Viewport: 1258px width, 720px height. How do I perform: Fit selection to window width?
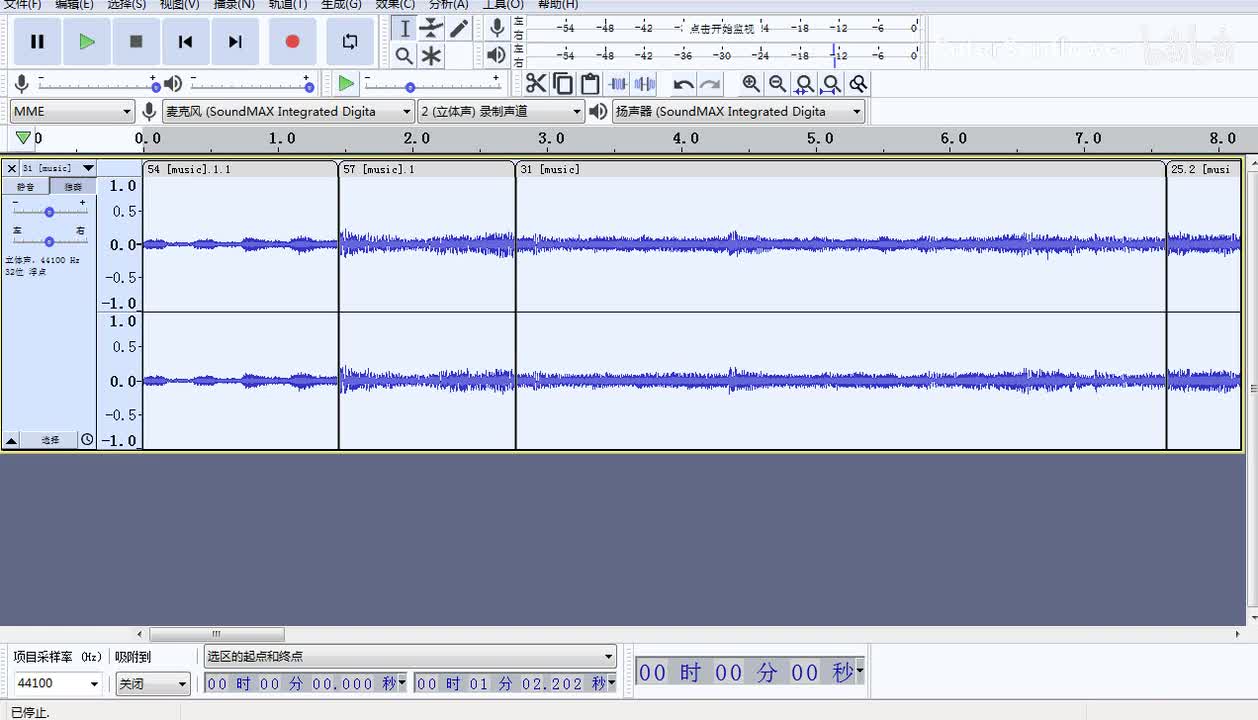pos(804,84)
